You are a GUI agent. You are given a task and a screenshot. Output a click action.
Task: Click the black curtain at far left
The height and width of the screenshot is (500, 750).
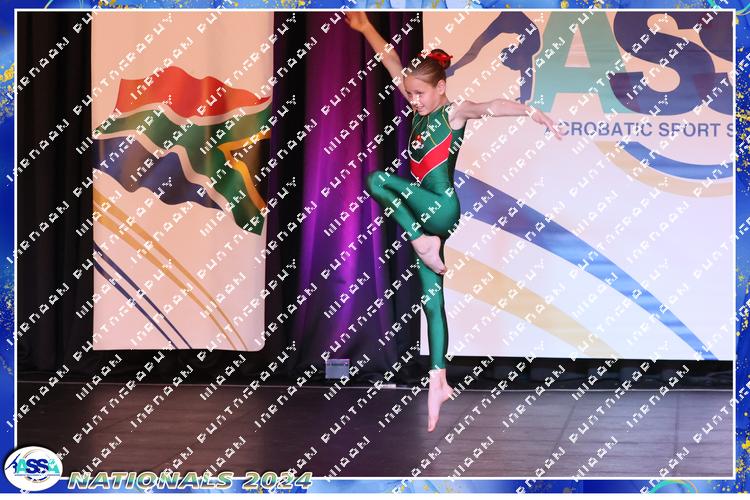pos(52,200)
